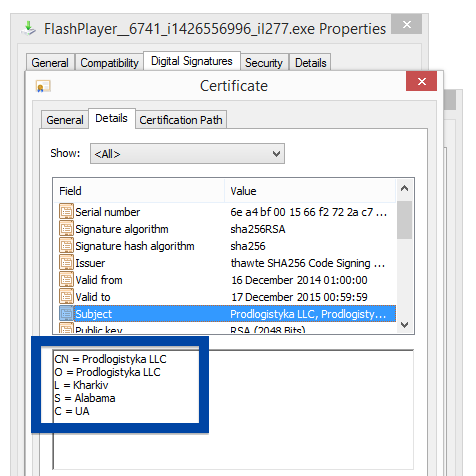Click 'C = UA' in detail box
The width and height of the screenshot is (476, 476).
pos(72,411)
